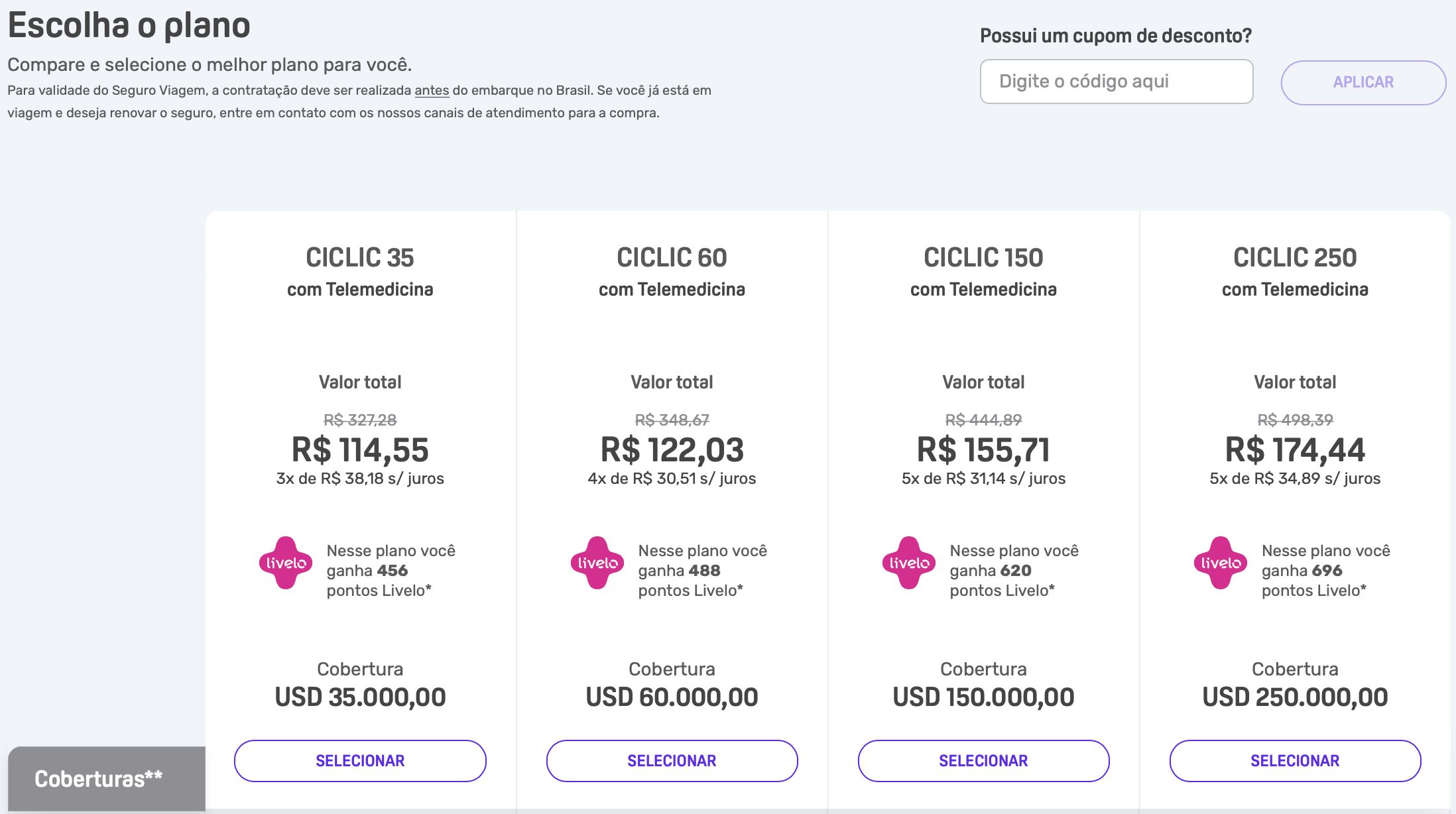1456x814 pixels.
Task: Click the Livelo logo under CICLIC 60
Action: 597,563
